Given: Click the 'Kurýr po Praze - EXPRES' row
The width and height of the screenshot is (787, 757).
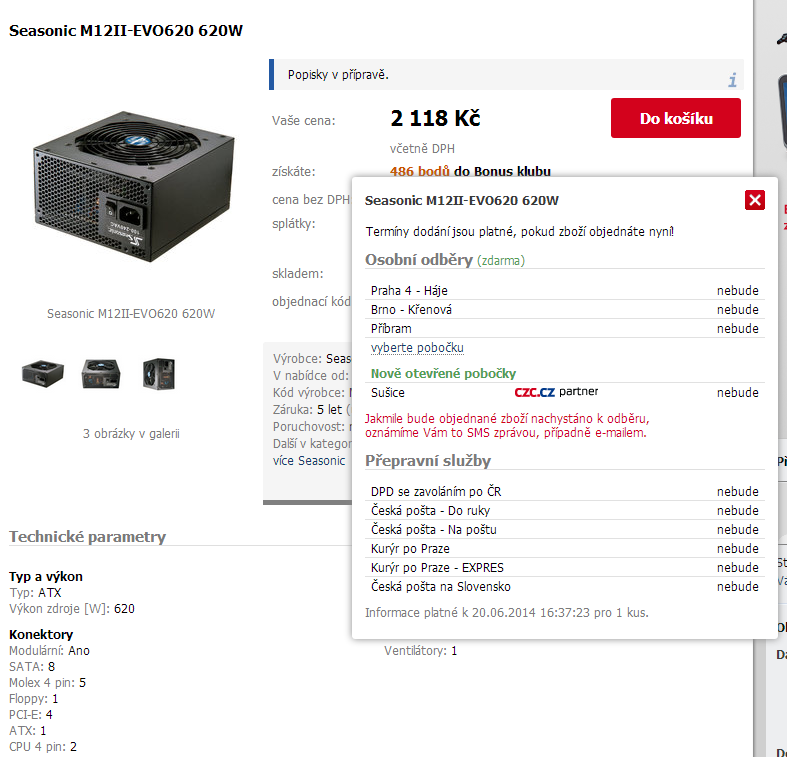Looking at the screenshot, I should coord(565,568).
